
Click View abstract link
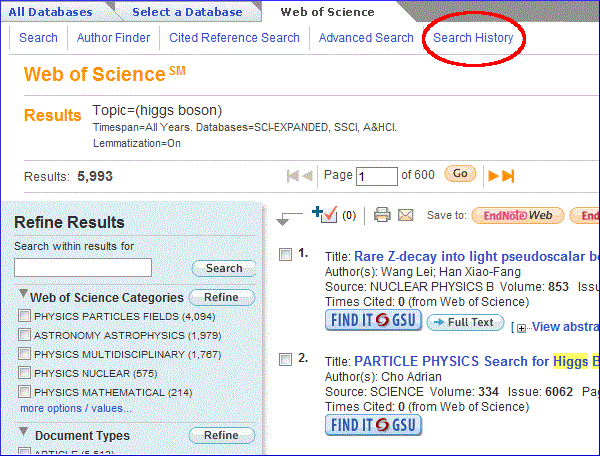pos(565,327)
